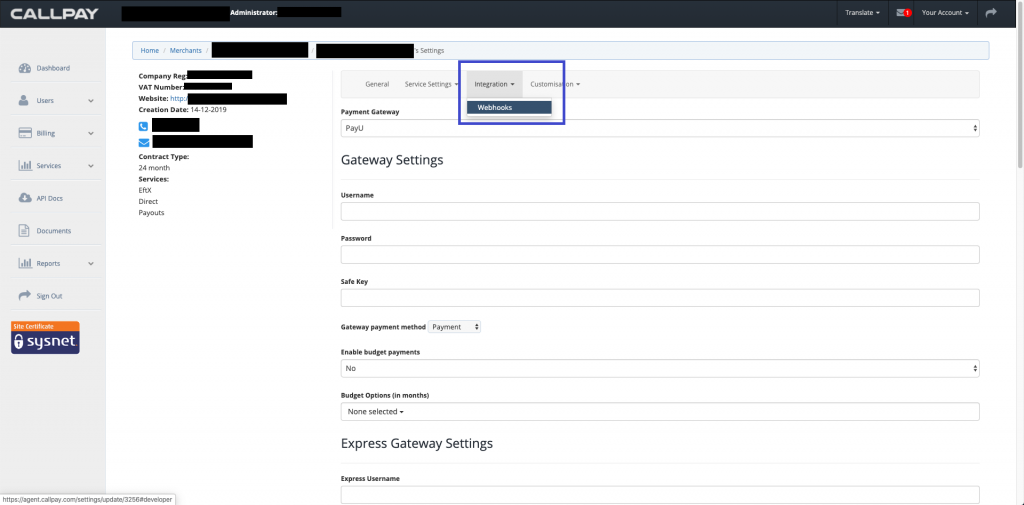Image resolution: width=1024 pixels, height=505 pixels.
Task: Click the Express Gateway Settings heading
Action: tap(417, 444)
